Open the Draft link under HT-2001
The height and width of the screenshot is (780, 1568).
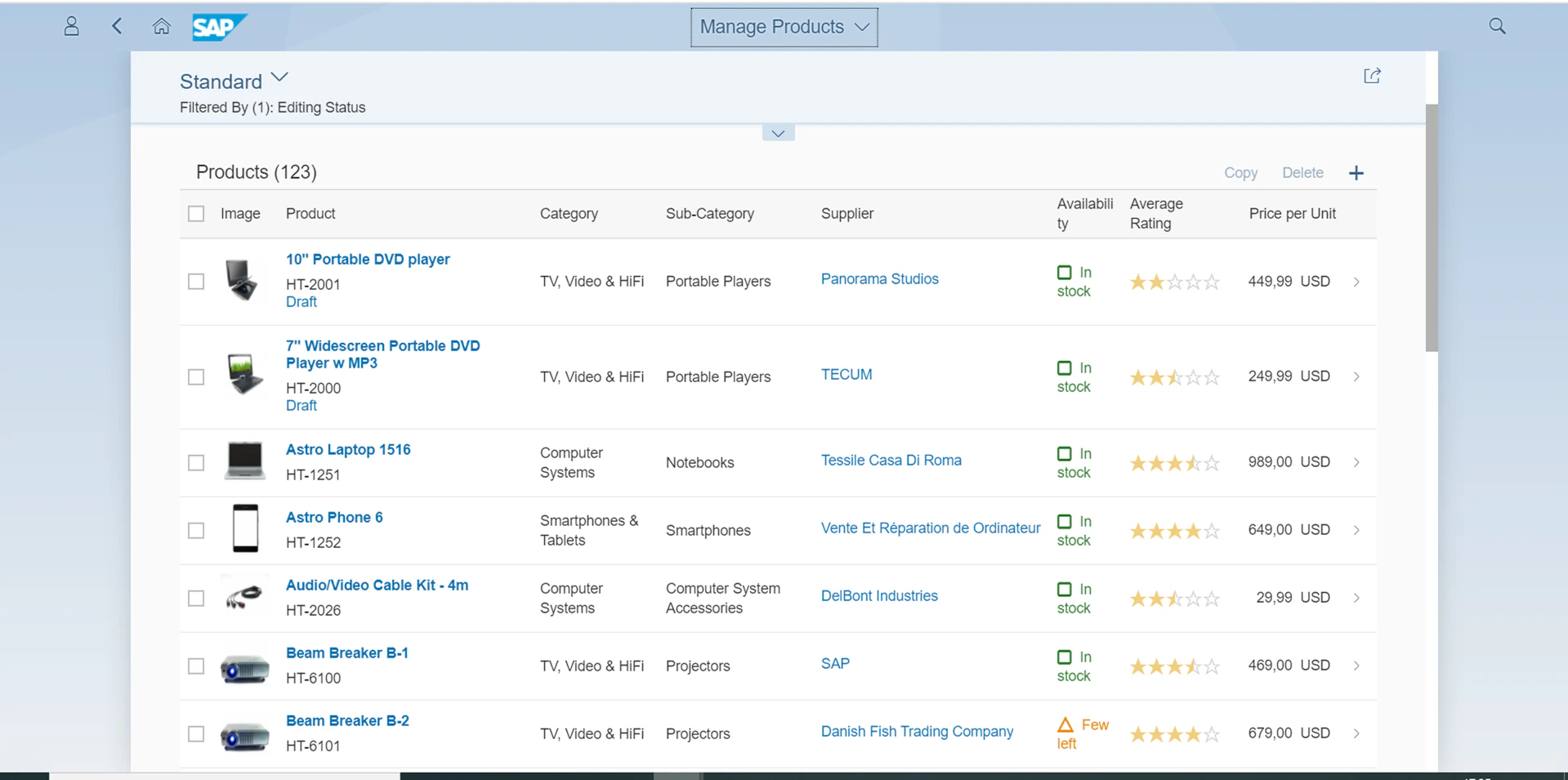click(302, 302)
